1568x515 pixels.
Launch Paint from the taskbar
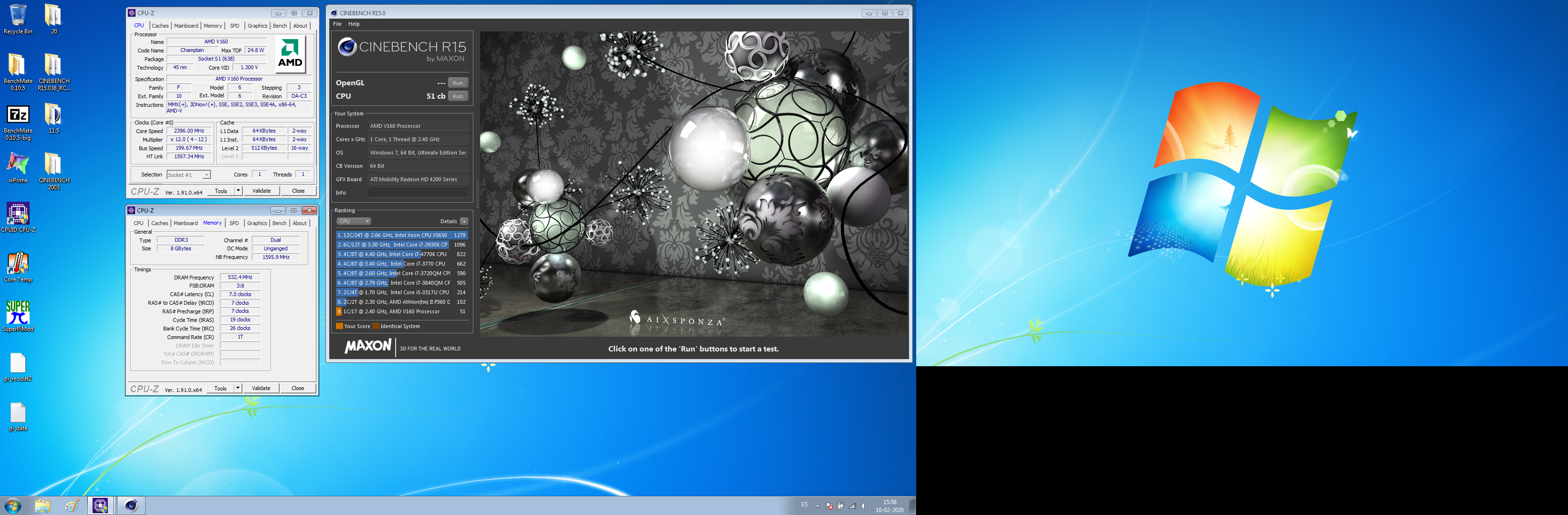point(71,505)
